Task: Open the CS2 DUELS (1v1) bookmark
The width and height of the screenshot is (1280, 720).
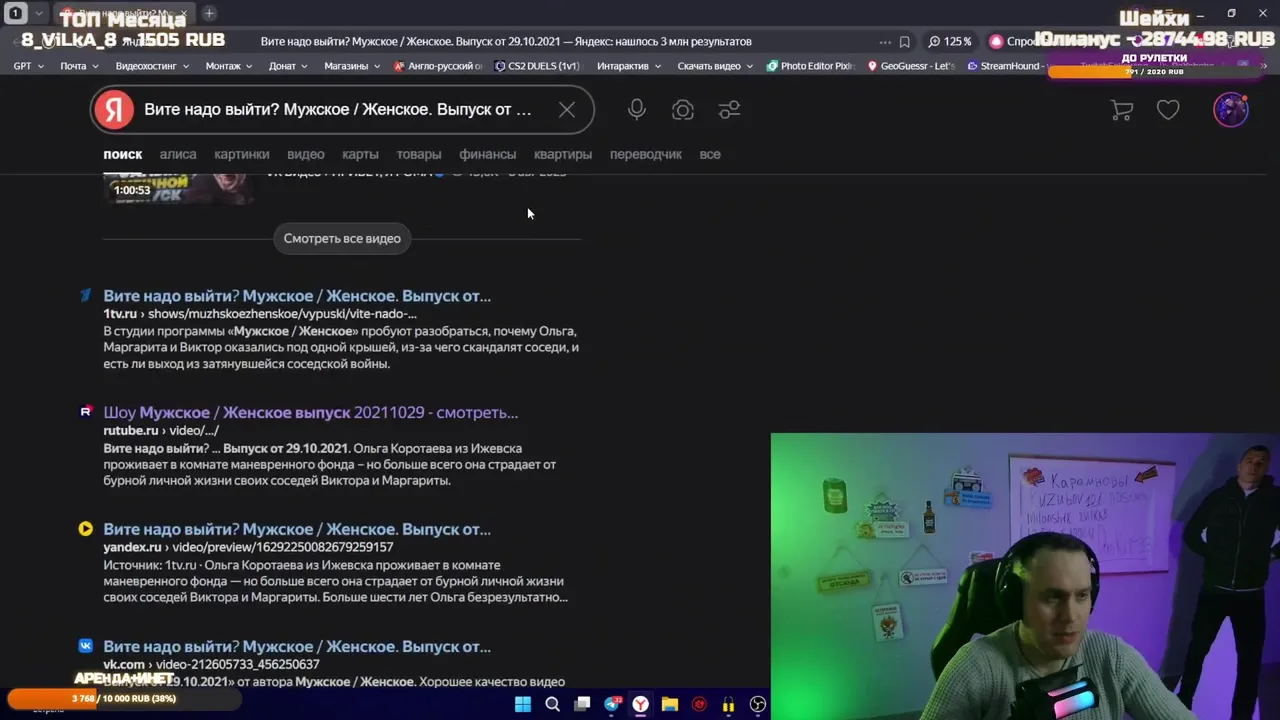Action: click(537, 66)
